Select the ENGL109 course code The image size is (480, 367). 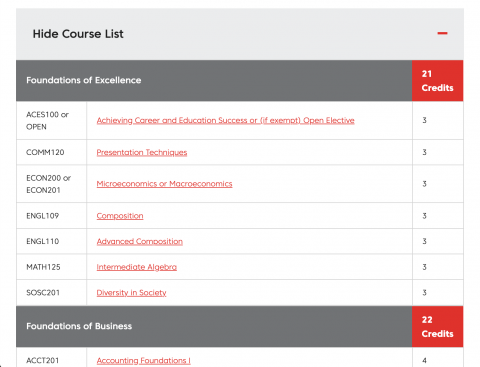43,216
